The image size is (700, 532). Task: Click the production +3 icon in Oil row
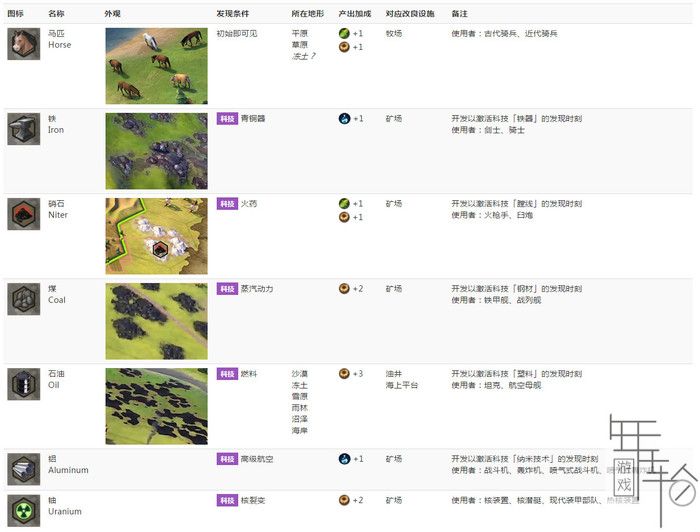[x=344, y=374]
